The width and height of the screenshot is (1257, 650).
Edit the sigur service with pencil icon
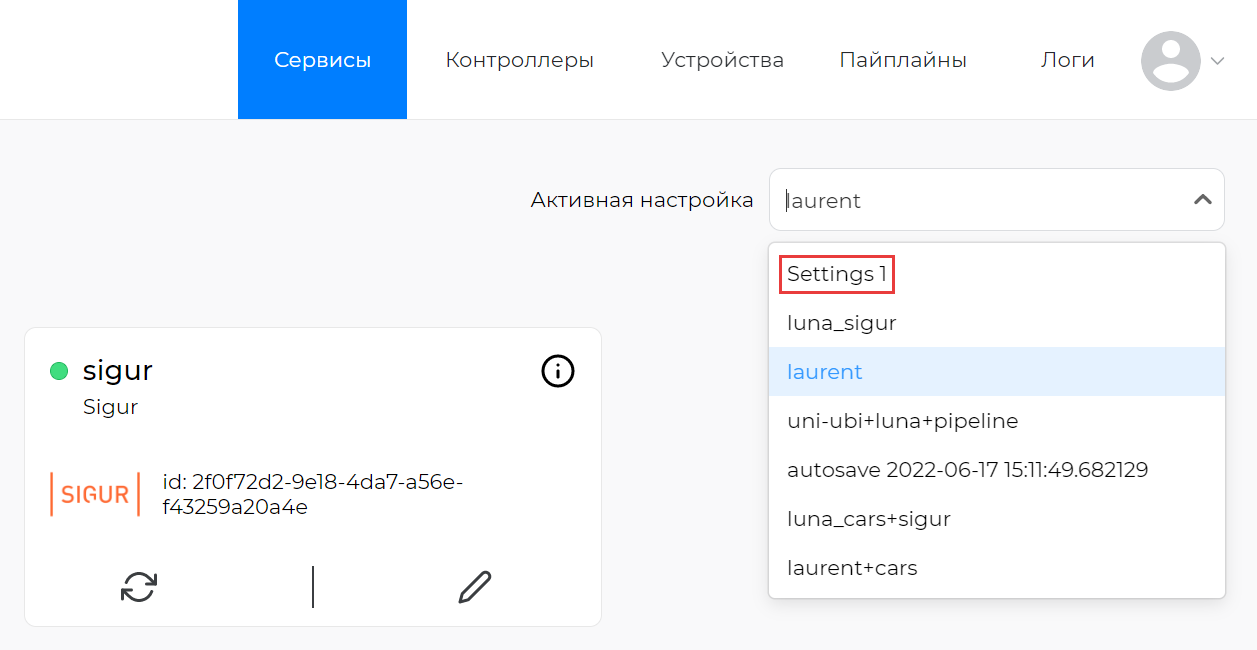coord(474,587)
